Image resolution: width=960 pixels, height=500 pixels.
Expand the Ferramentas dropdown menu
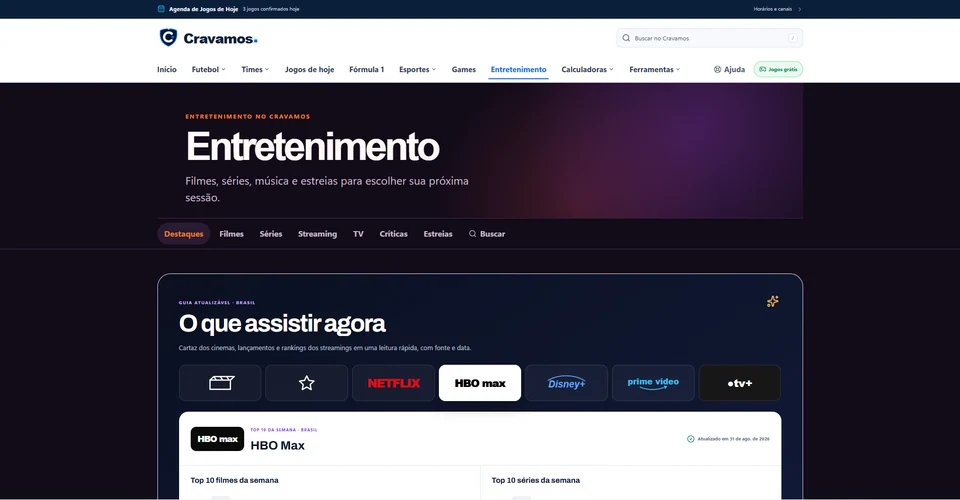click(655, 69)
